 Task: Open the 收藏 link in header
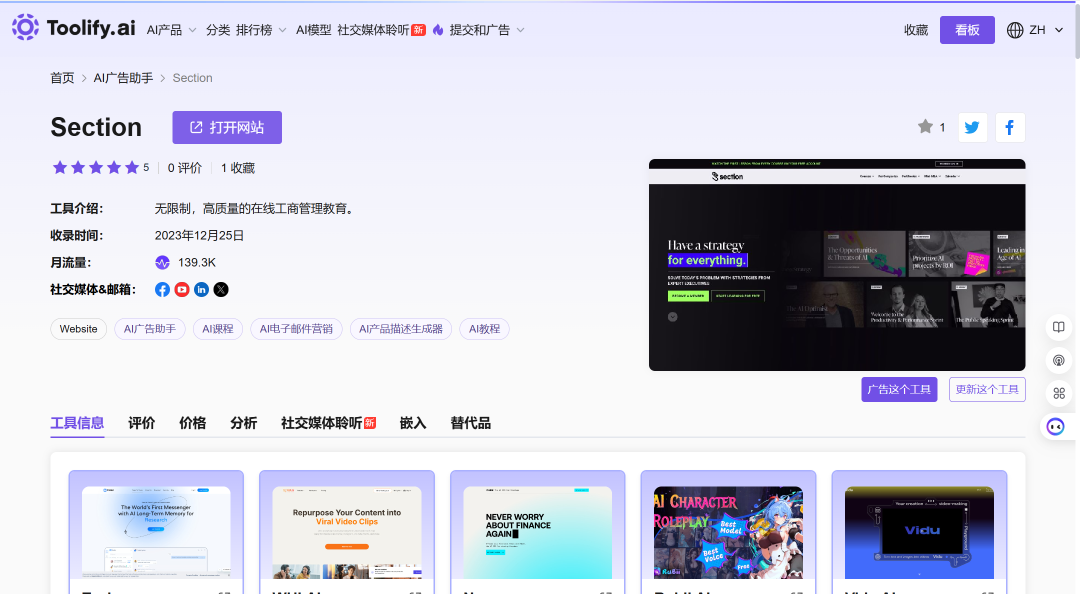tap(916, 30)
